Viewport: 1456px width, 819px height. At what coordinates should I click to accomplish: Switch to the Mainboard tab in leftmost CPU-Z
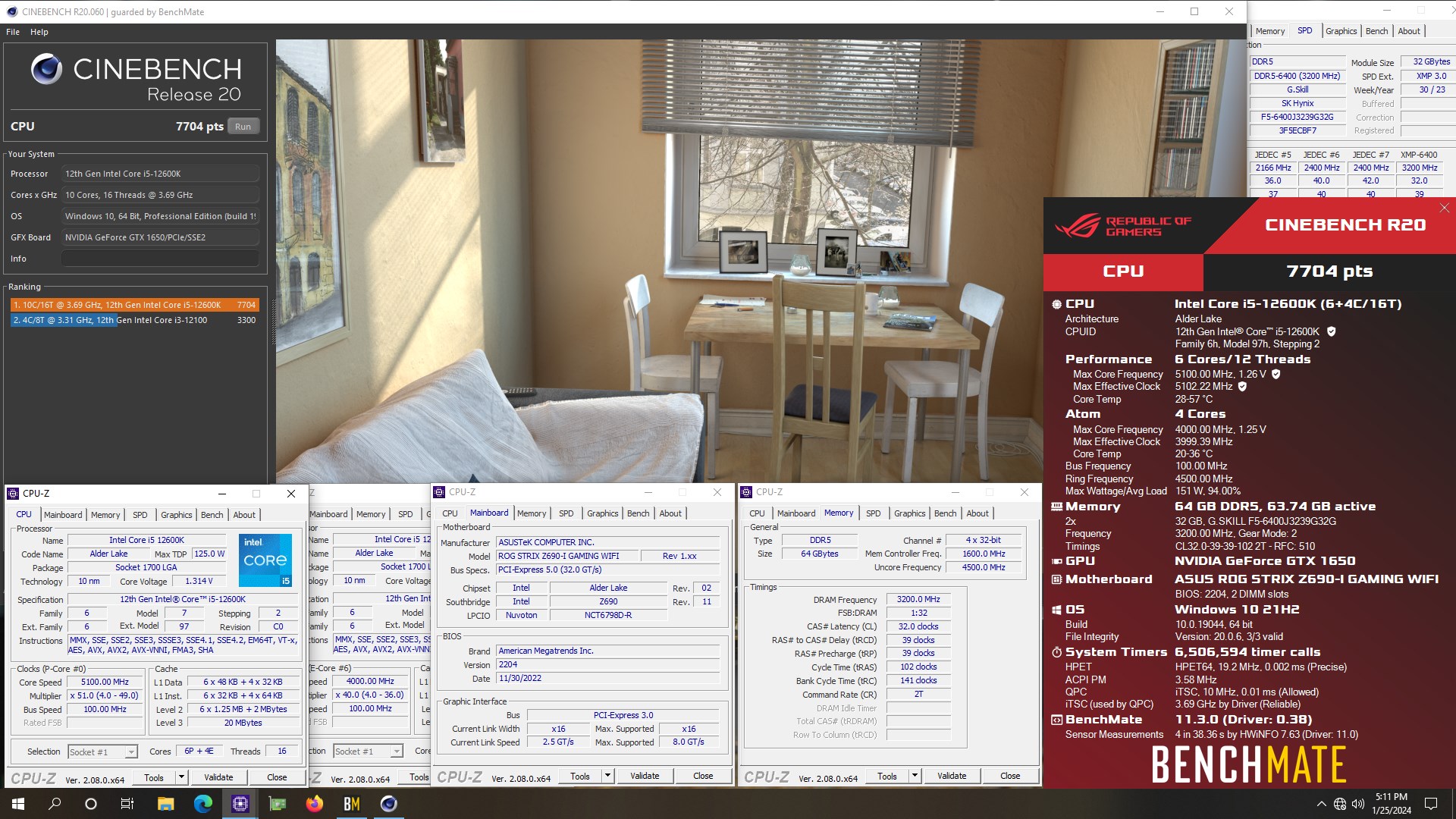63,515
